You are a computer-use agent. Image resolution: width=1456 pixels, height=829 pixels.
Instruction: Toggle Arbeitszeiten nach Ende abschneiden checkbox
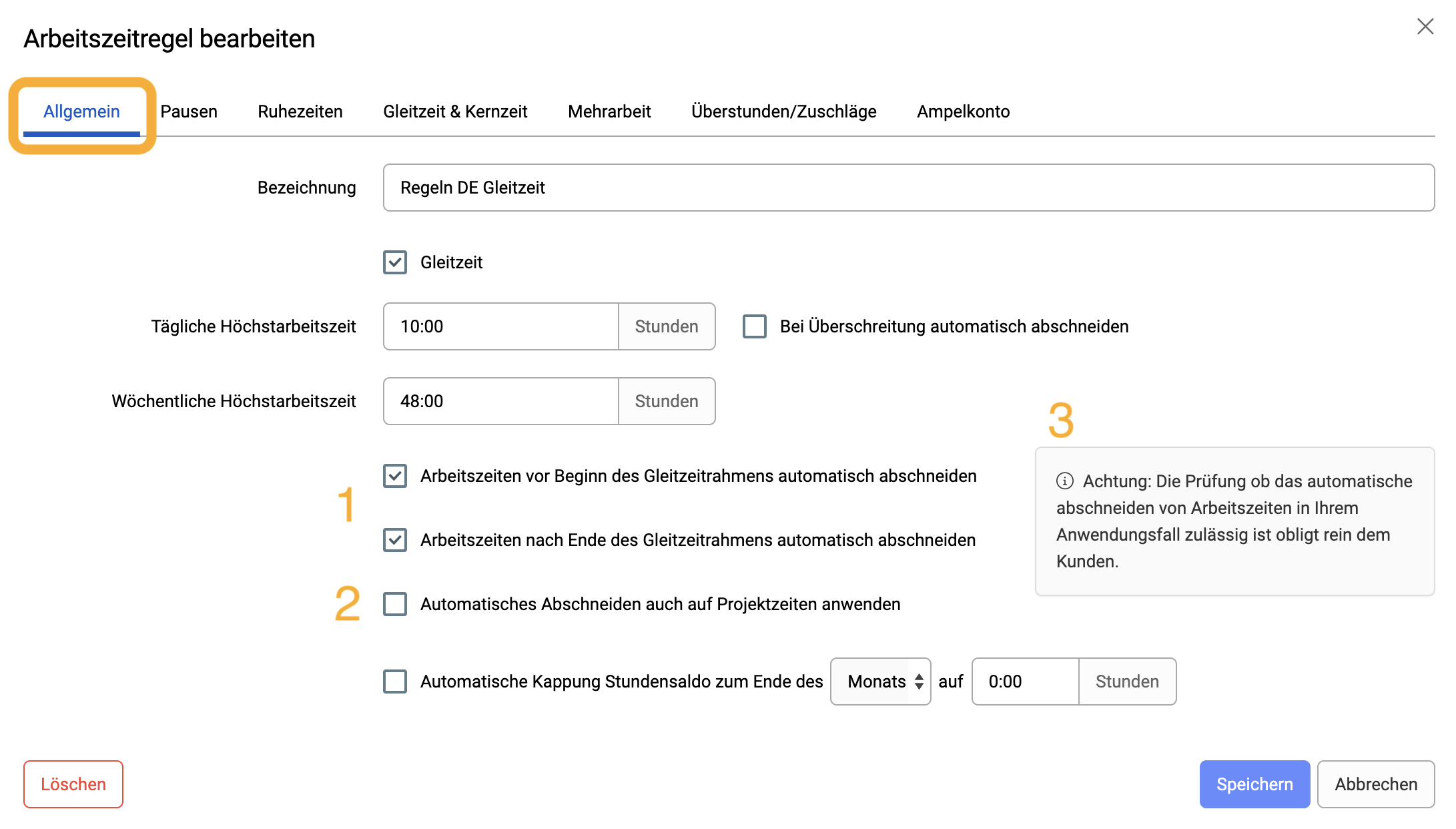[395, 540]
